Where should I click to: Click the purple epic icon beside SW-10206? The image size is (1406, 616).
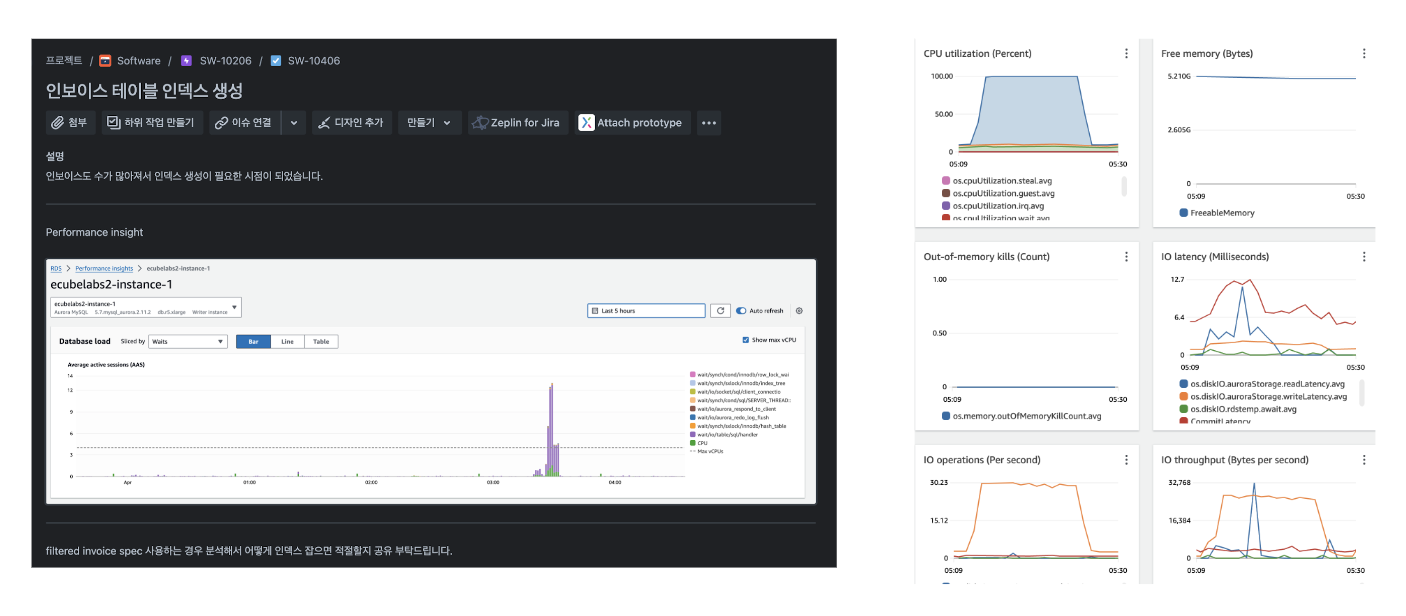coord(186,61)
